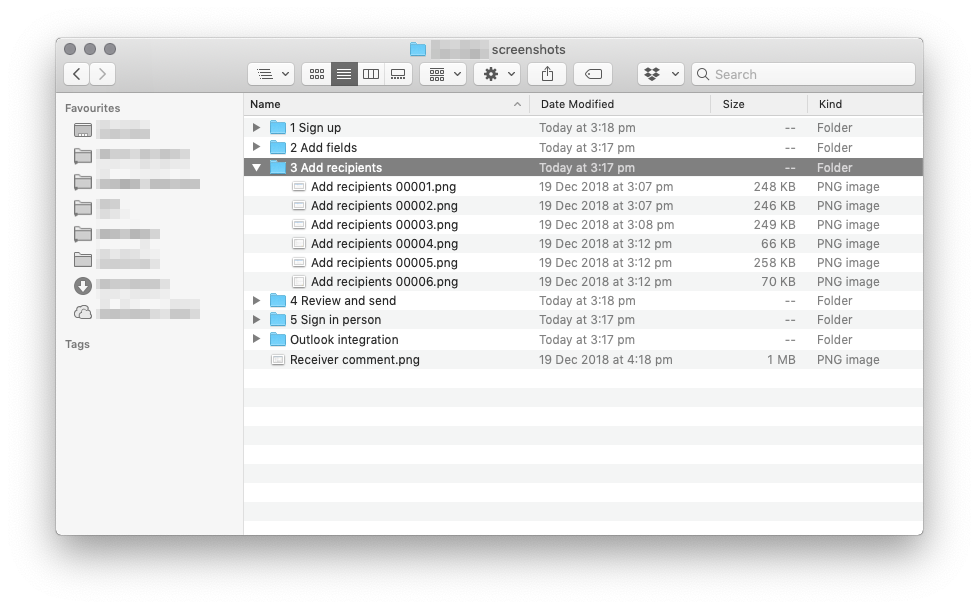Viewport: 979px width, 609px height.
Task: Expand the 1 Sign up folder
Action: point(256,127)
